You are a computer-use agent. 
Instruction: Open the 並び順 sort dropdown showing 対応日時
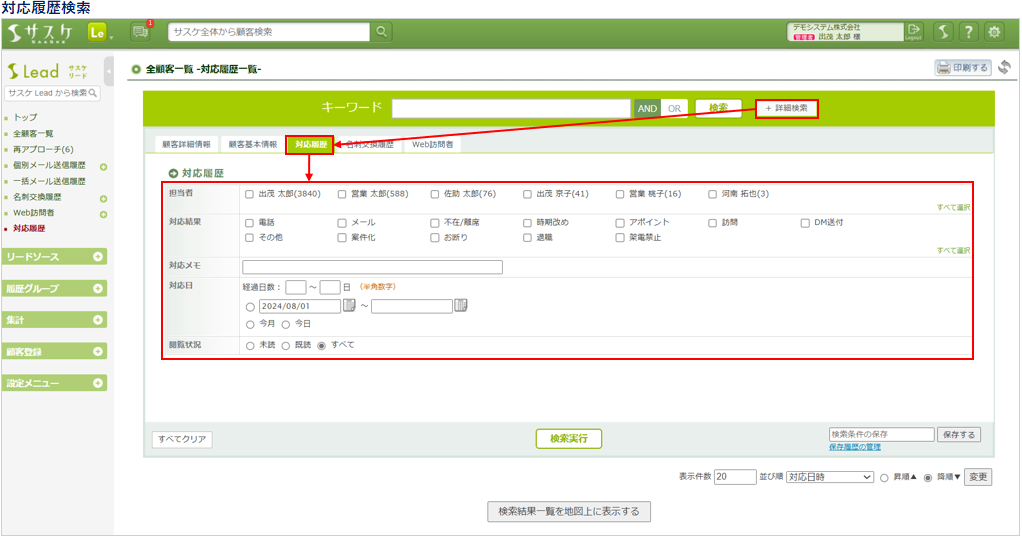pyautogui.click(x=829, y=477)
